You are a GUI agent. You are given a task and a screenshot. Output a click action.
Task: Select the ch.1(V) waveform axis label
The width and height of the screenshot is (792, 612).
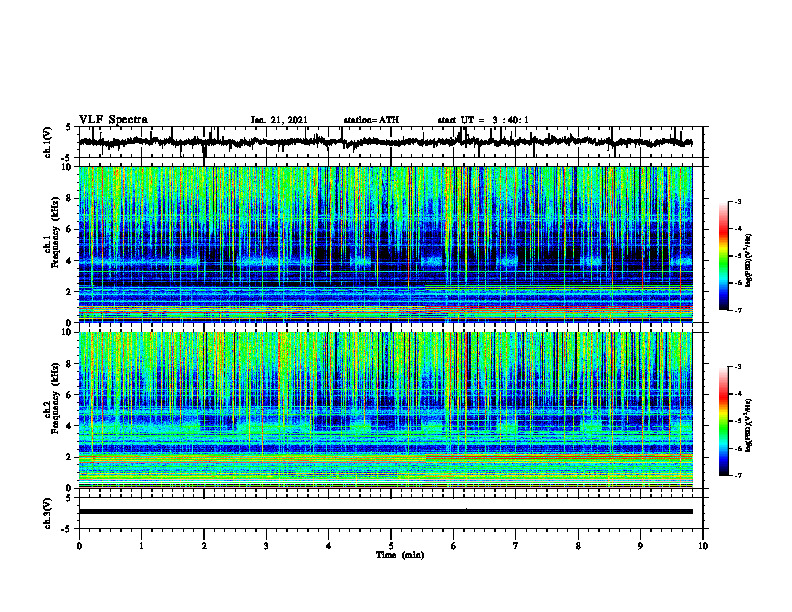click(x=48, y=142)
